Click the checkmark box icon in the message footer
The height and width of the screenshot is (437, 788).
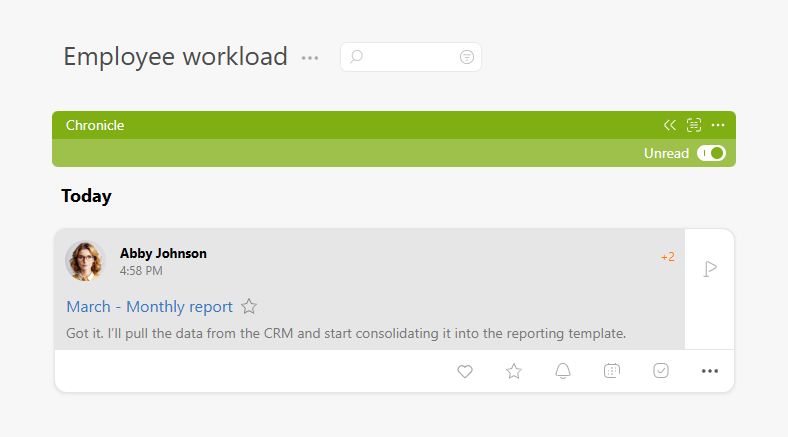click(x=661, y=371)
